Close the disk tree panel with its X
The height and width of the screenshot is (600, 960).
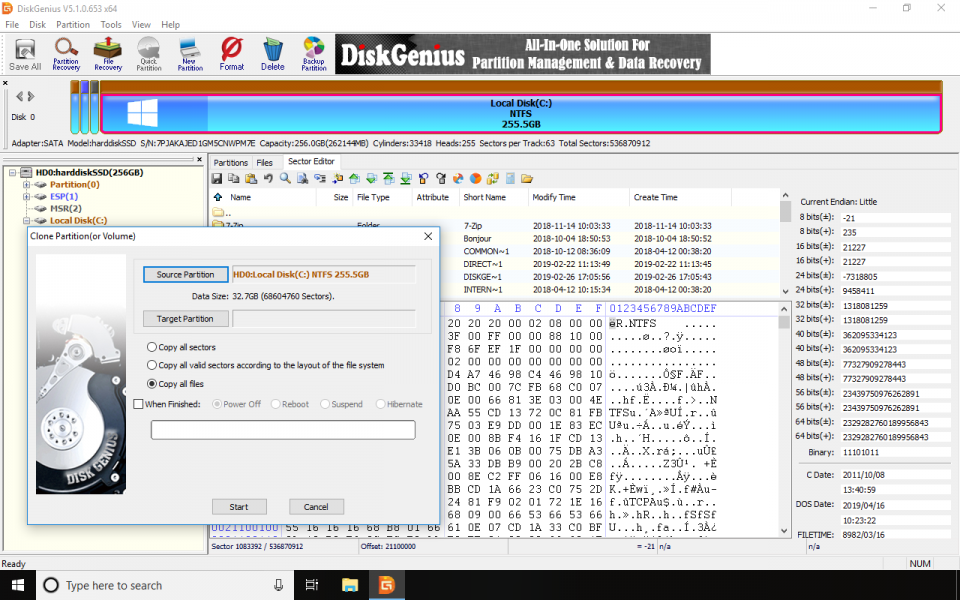[199, 159]
